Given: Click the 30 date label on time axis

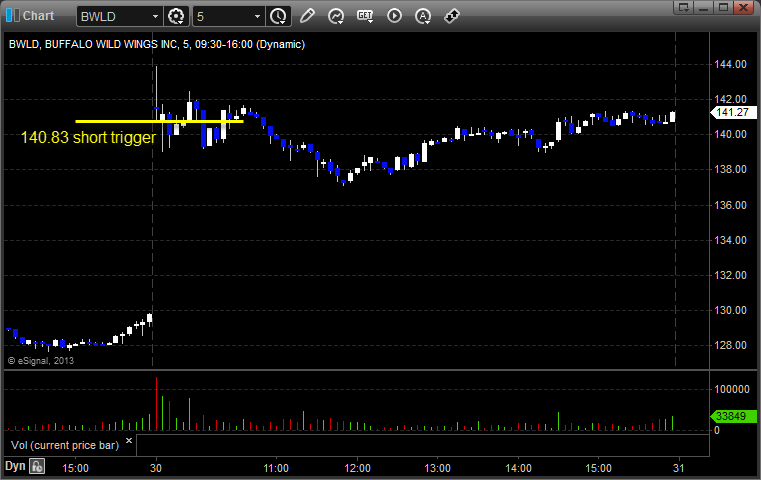Looking at the screenshot, I should tap(156, 468).
